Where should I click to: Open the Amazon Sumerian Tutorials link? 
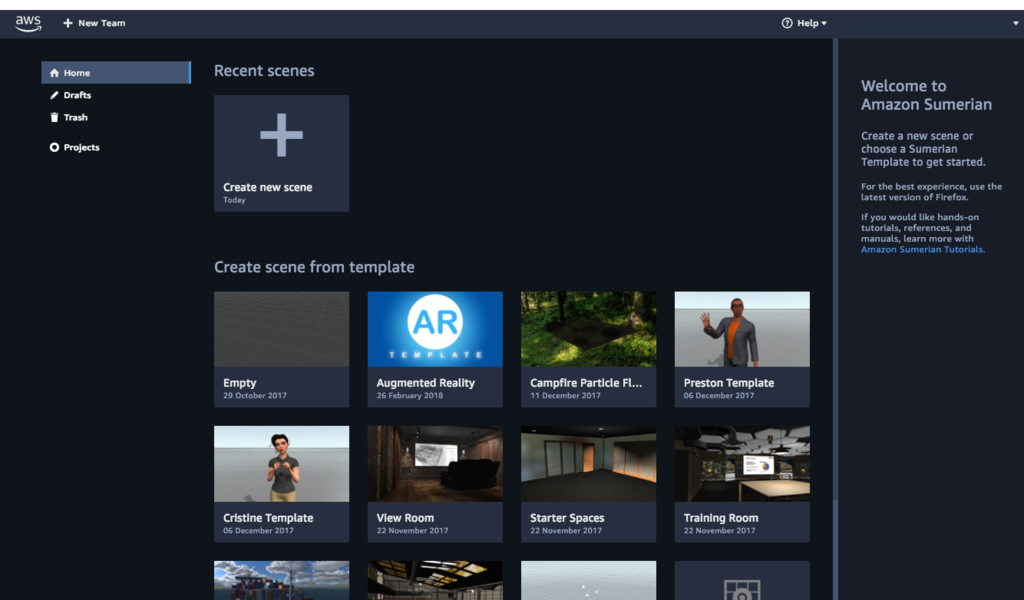click(x=921, y=249)
